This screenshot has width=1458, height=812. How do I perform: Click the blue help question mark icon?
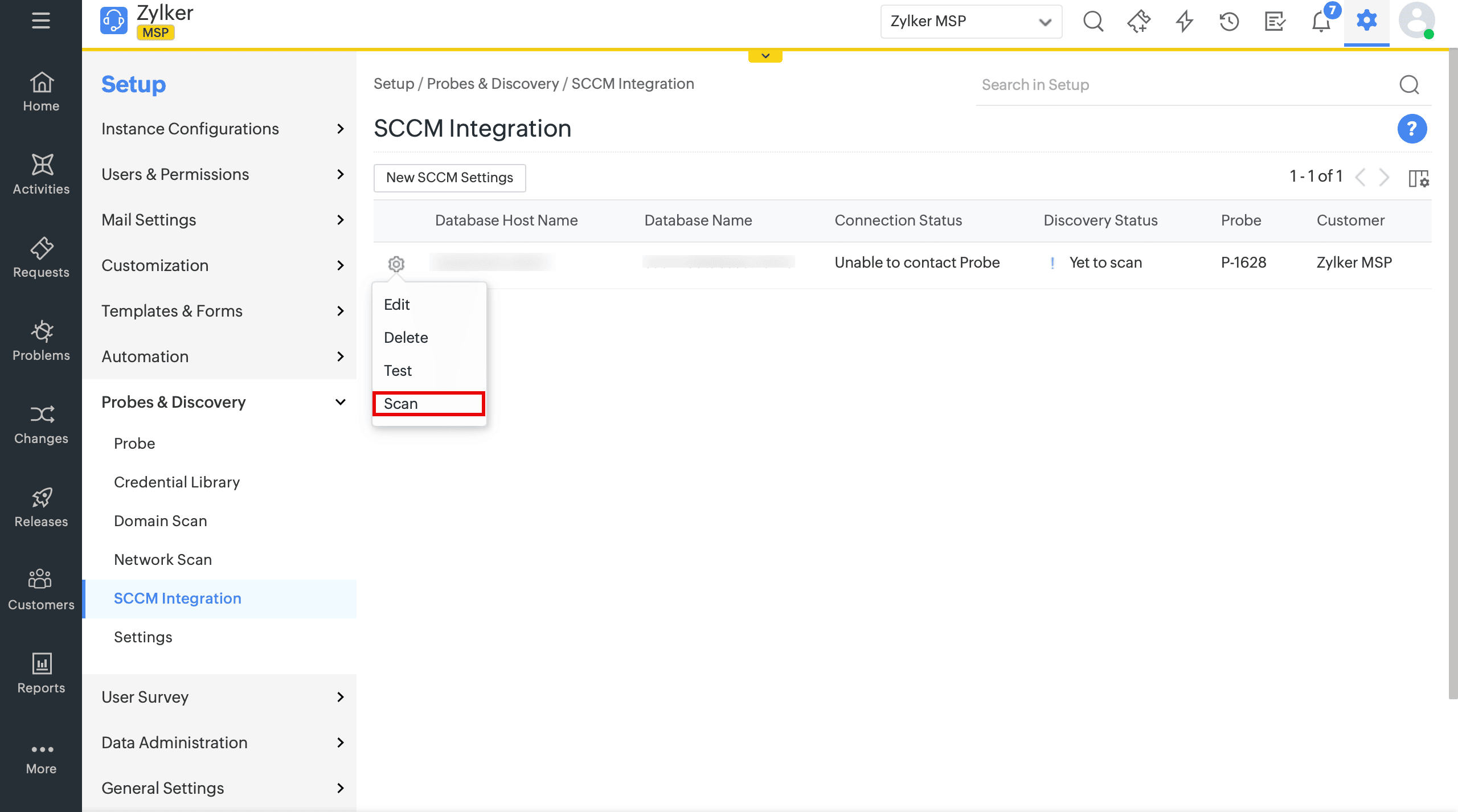click(1411, 129)
